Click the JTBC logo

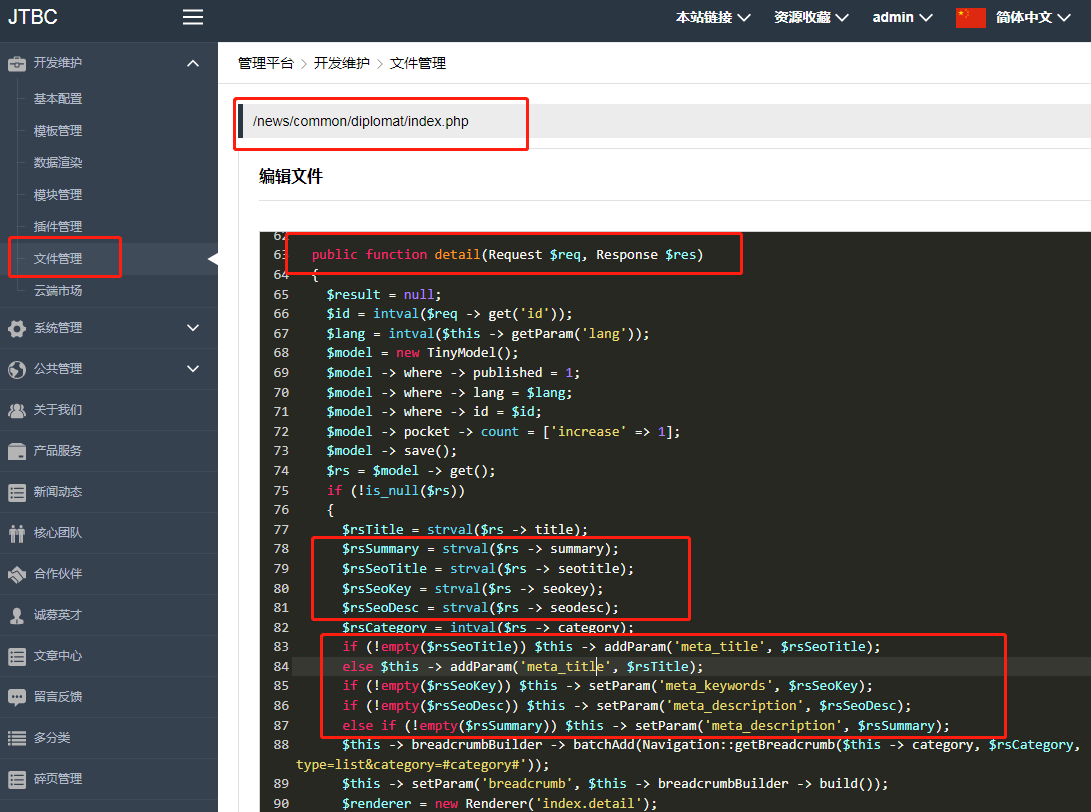33,17
